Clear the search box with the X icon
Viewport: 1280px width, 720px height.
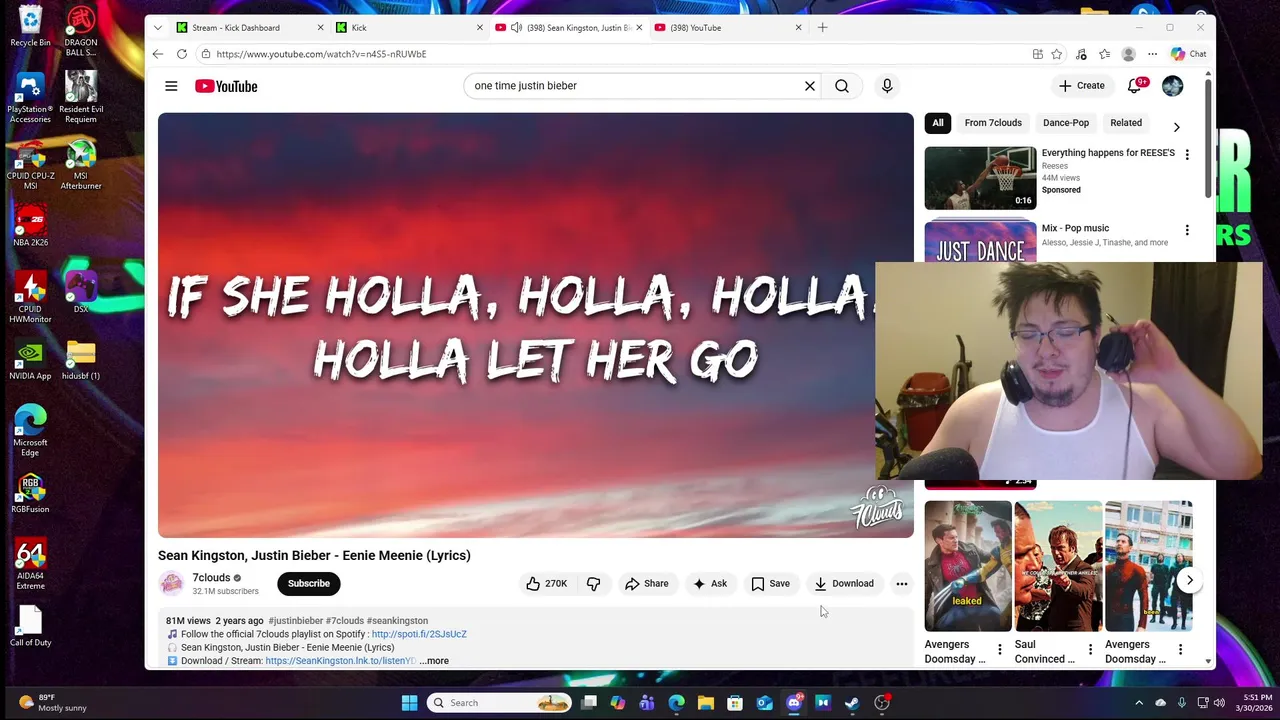click(810, 86)
